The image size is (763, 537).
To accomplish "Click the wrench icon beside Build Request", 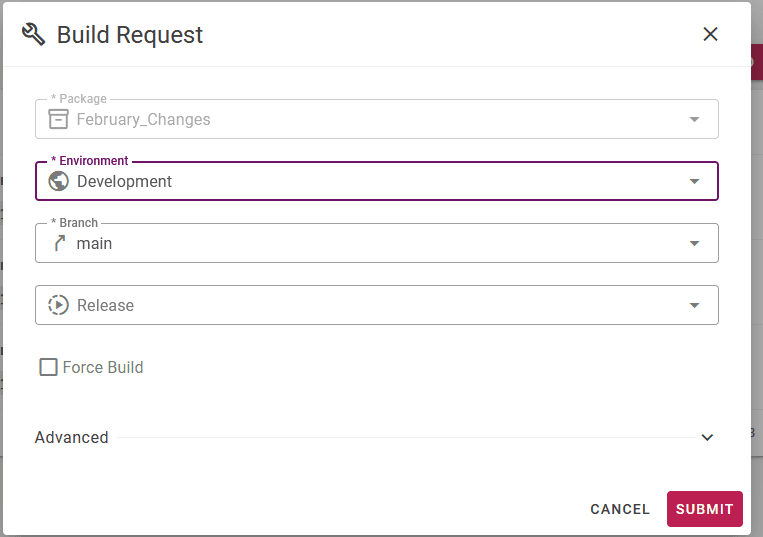I will tap(34, 35).
